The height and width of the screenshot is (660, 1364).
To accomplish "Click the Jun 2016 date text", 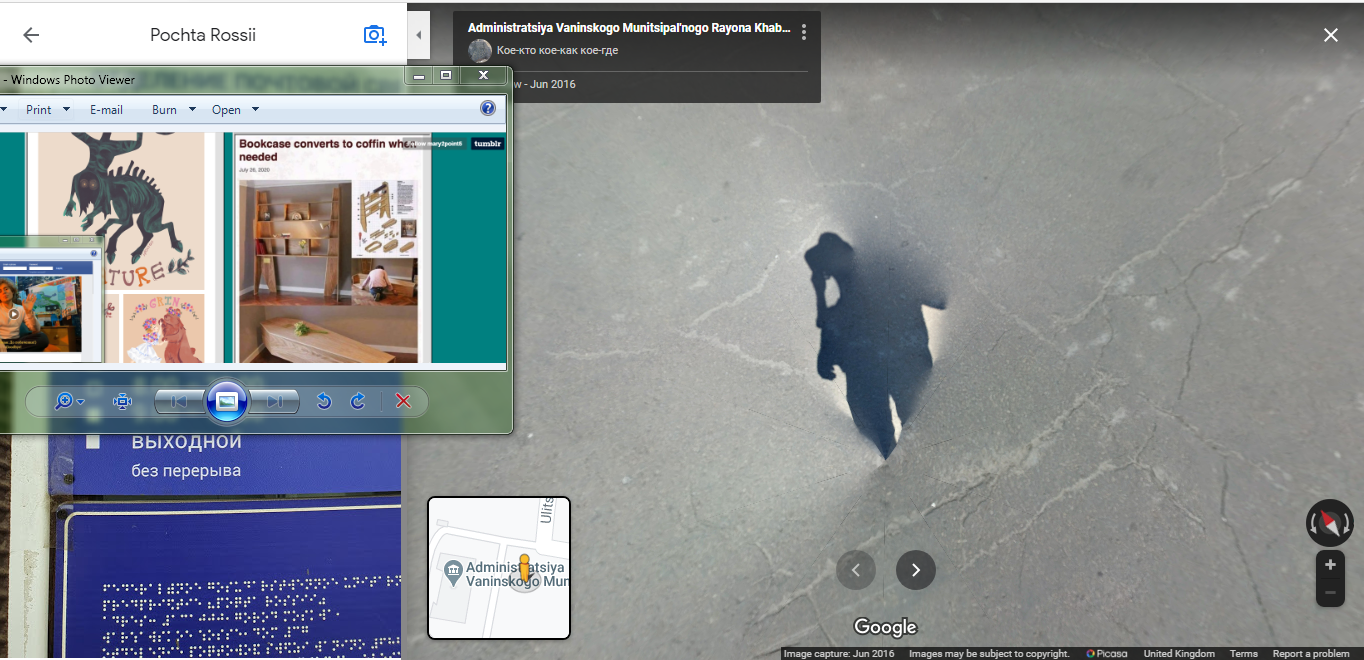I will [553, 84].
